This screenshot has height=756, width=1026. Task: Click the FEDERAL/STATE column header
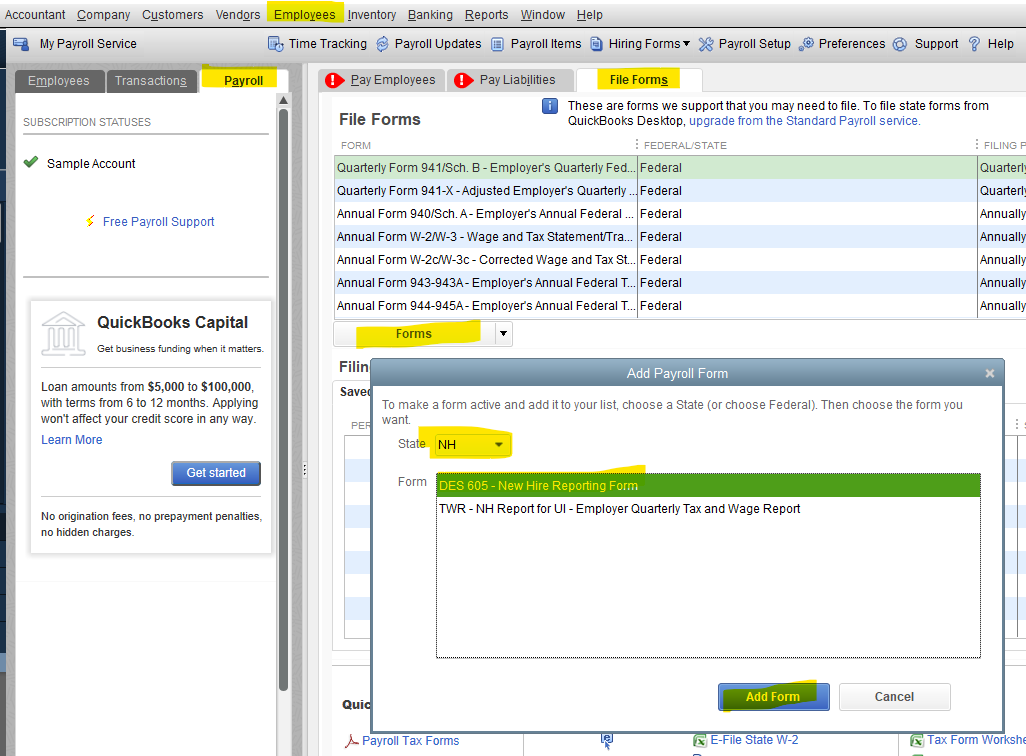685,145
